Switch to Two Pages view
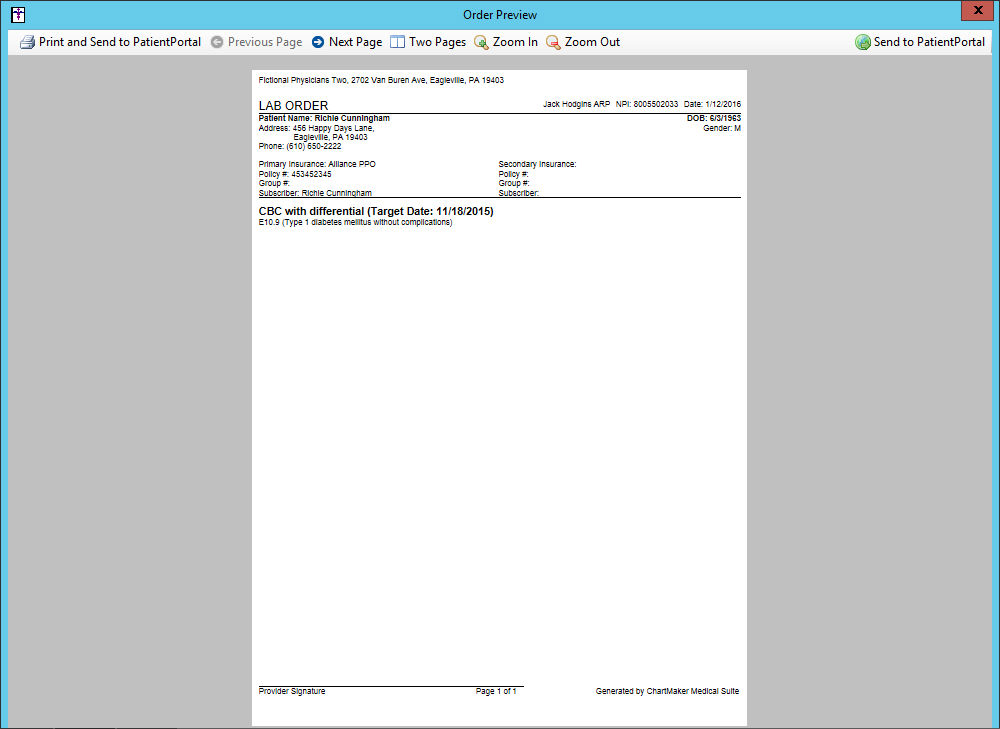This screenshot has height=729, width=1000. (x=437, y=42)
